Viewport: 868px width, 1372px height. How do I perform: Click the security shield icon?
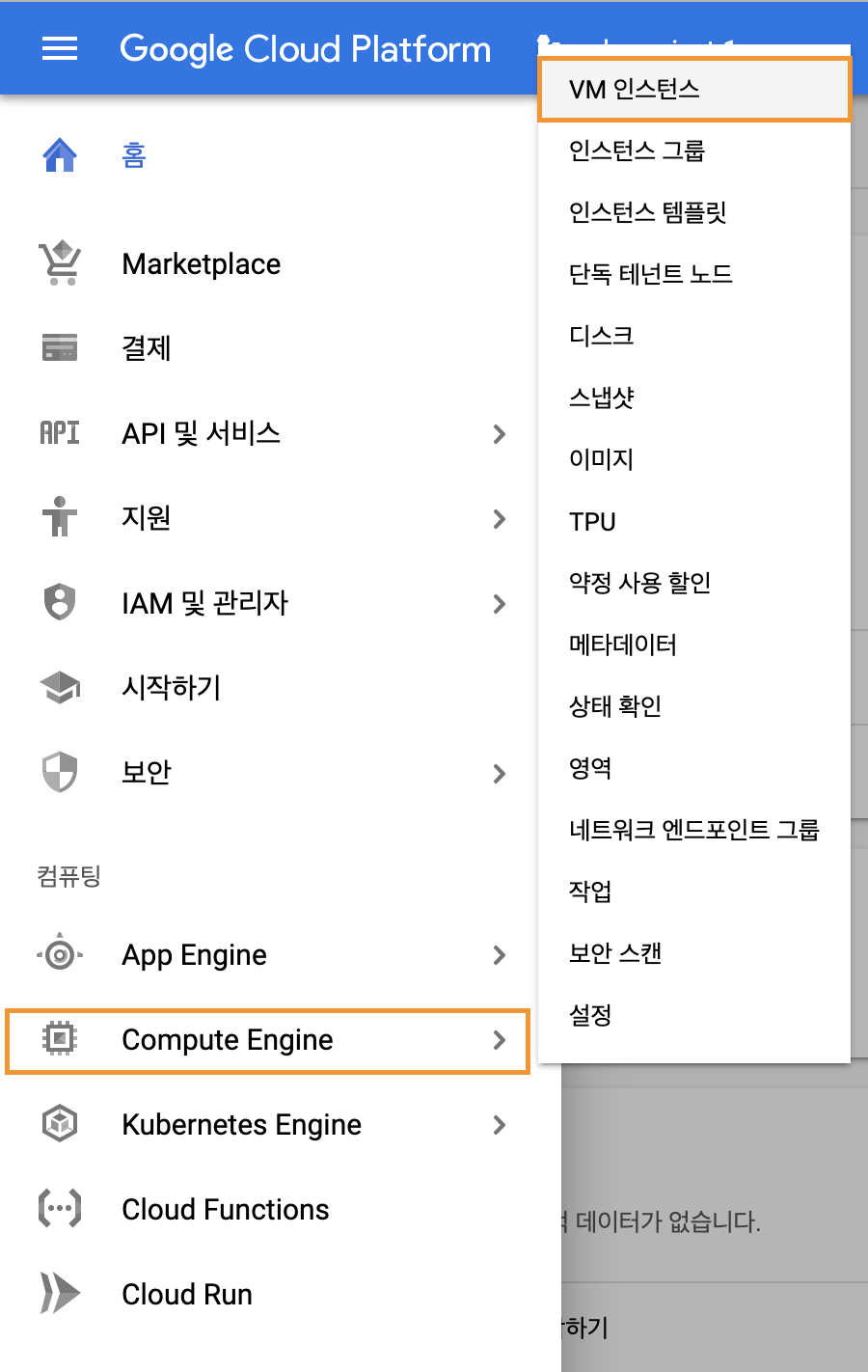60,772
